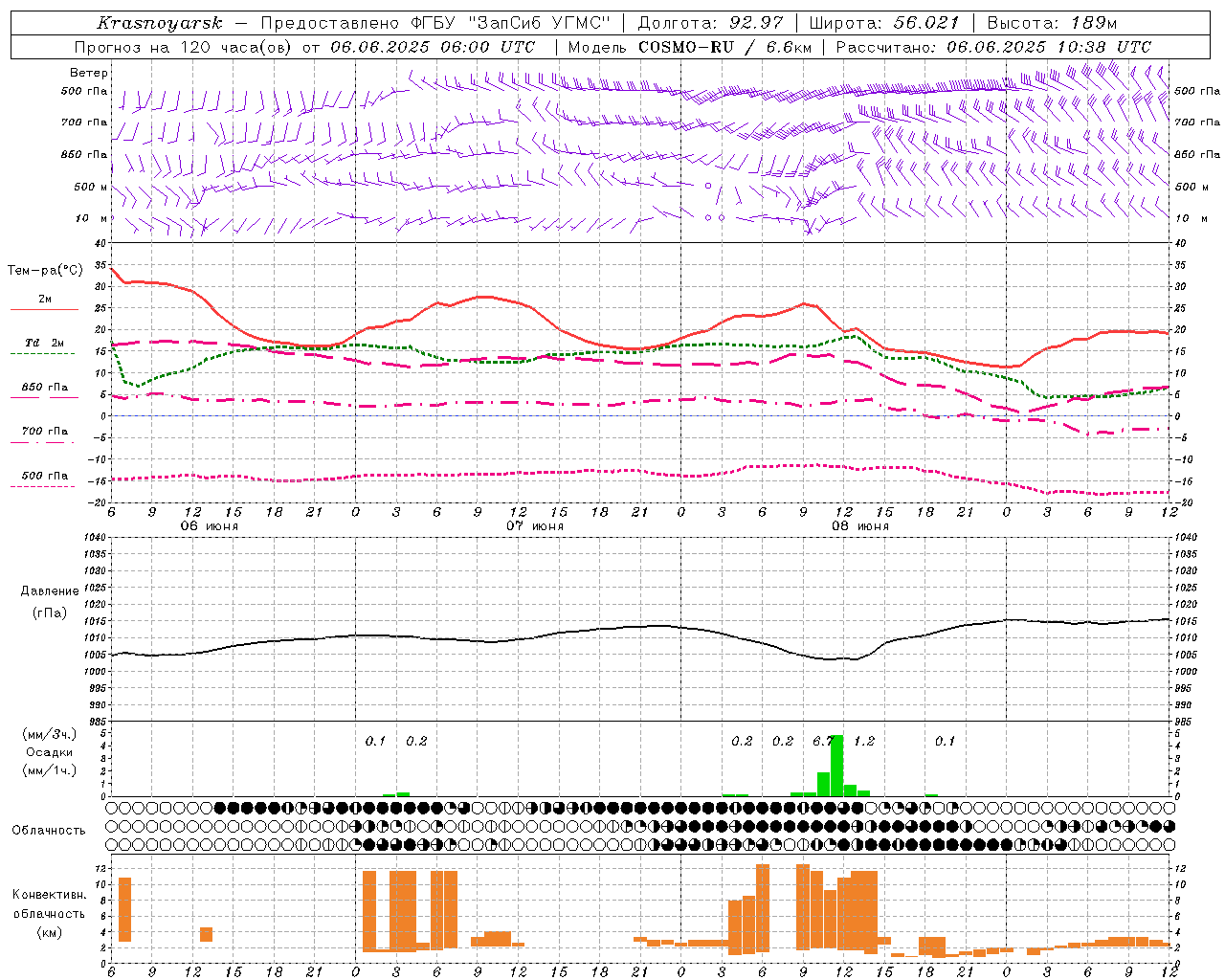
Task: Click the '(гПа)' pressure unit label
Action: coord(50,613)
